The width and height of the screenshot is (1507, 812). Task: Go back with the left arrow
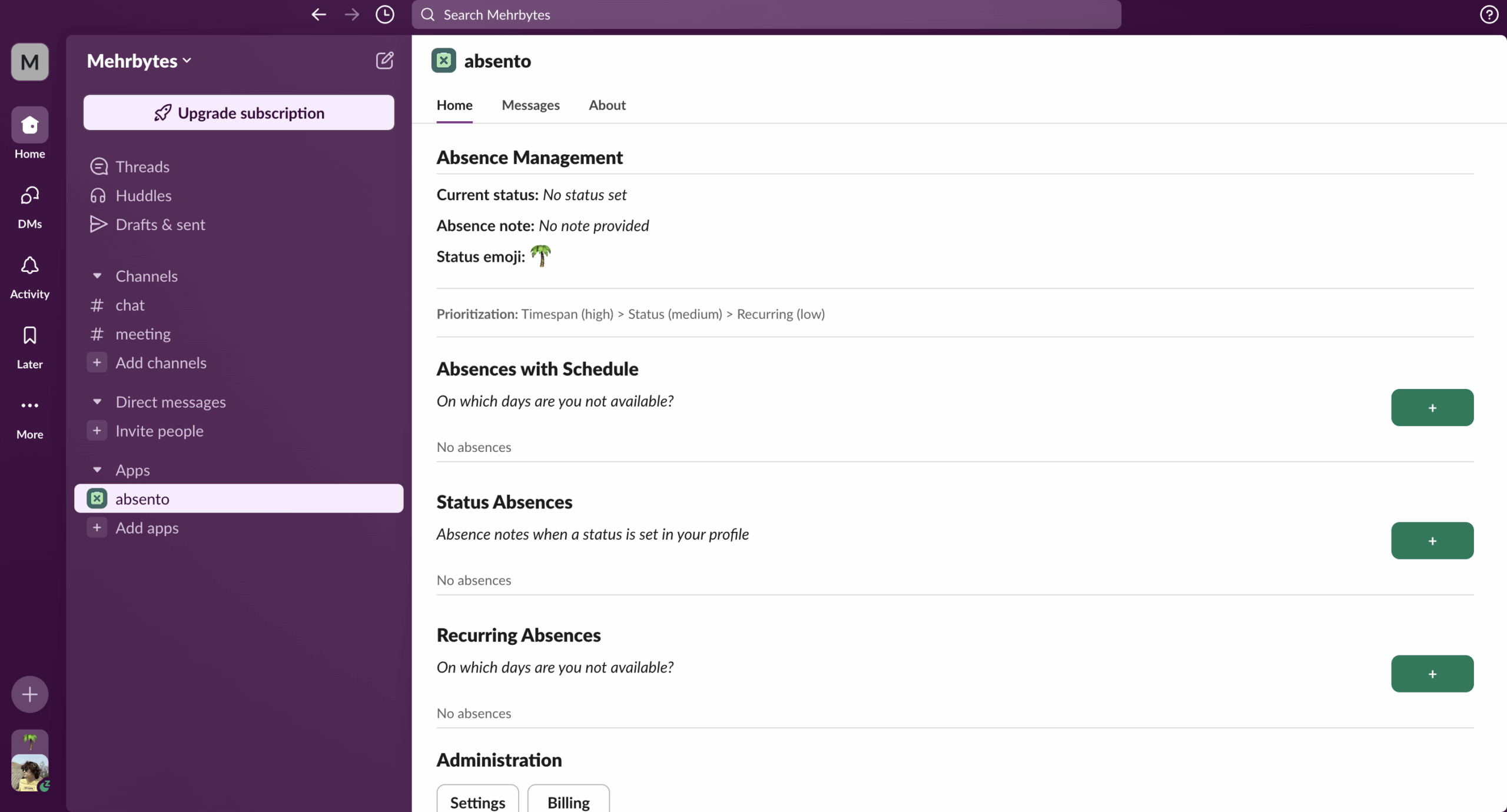point(318,15)
